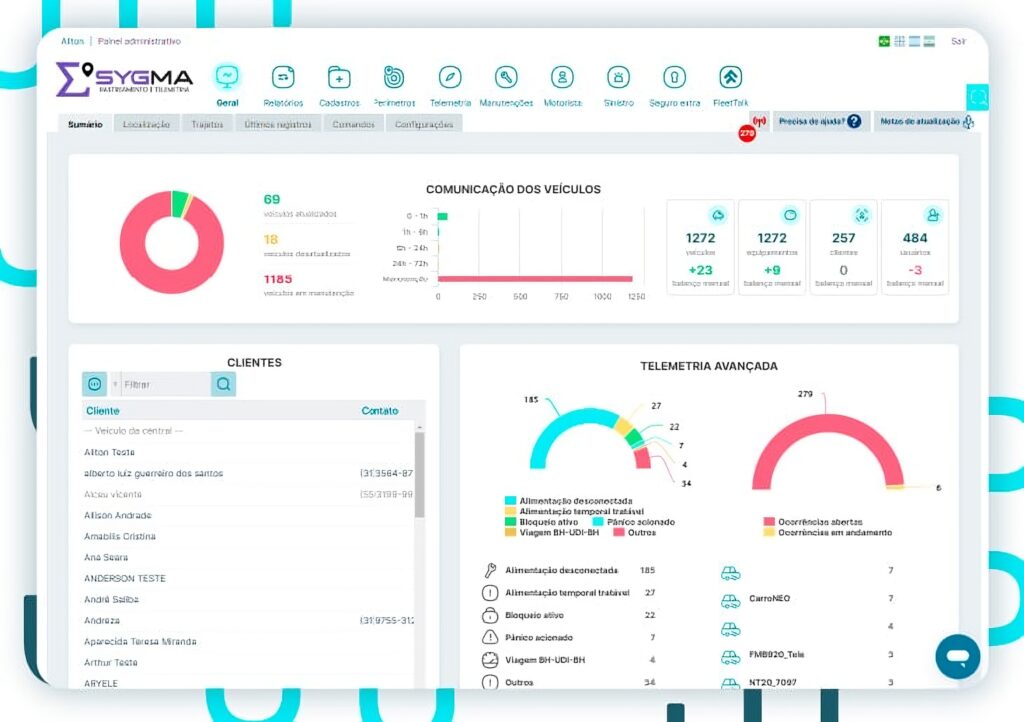1024x722 pixels.
Task: Switch to the Últimos registros tab
Action: tap(278, 124)
